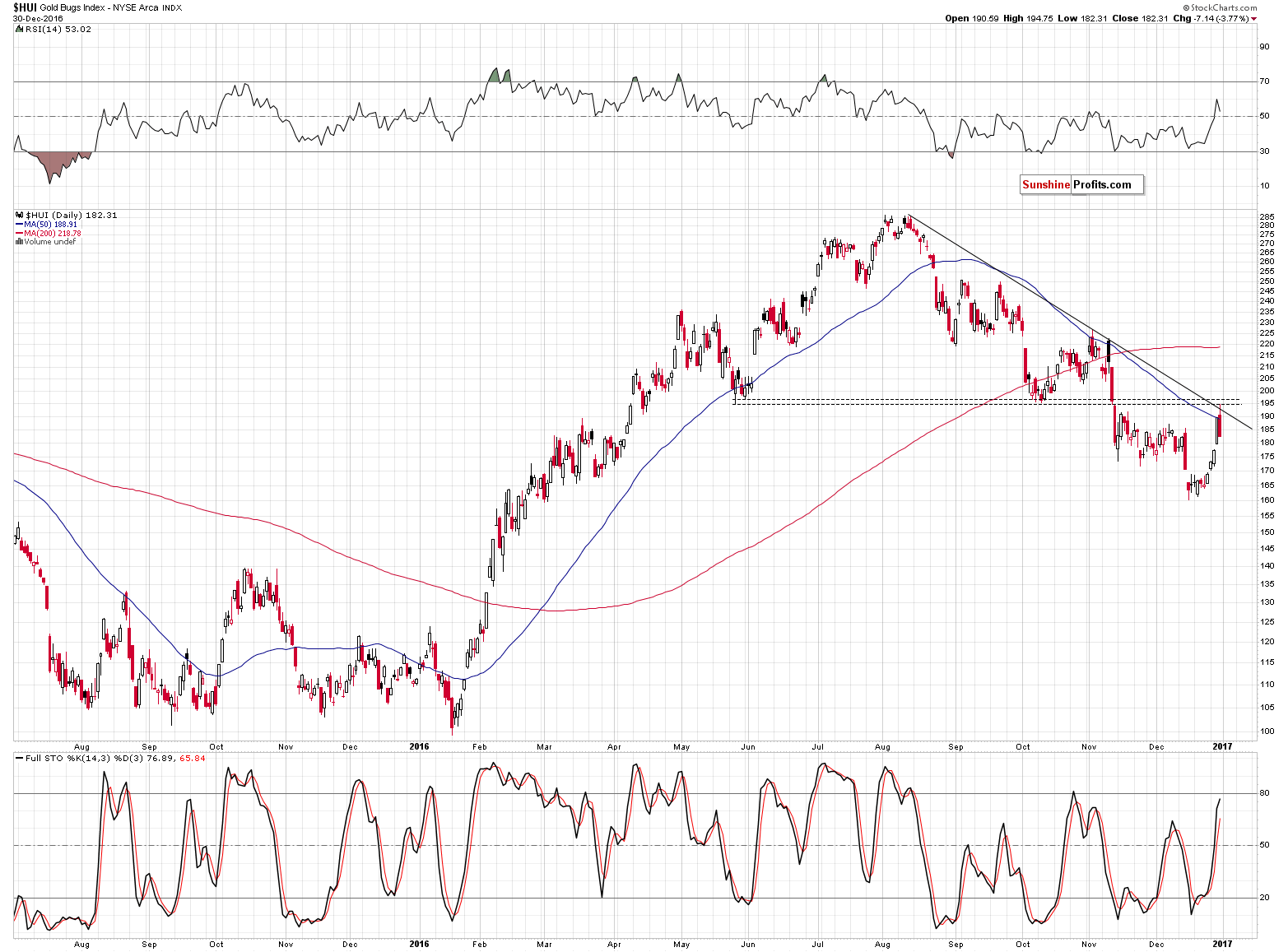Click the red down arrow beside Chg
The height and width of the screenshot is (952, 1288).
1254,19
